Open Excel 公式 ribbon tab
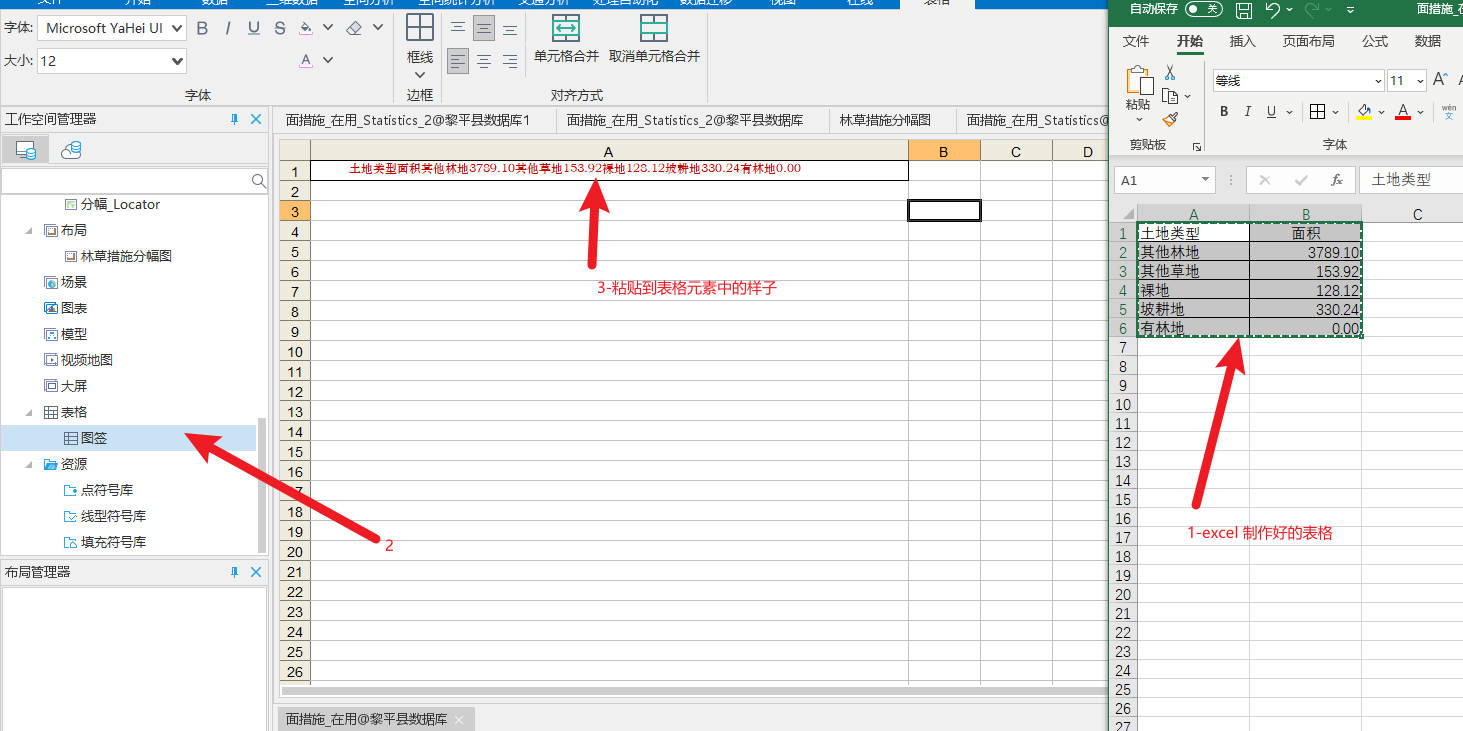This screenshot has height=731, width=1463. pos(1375,41)
